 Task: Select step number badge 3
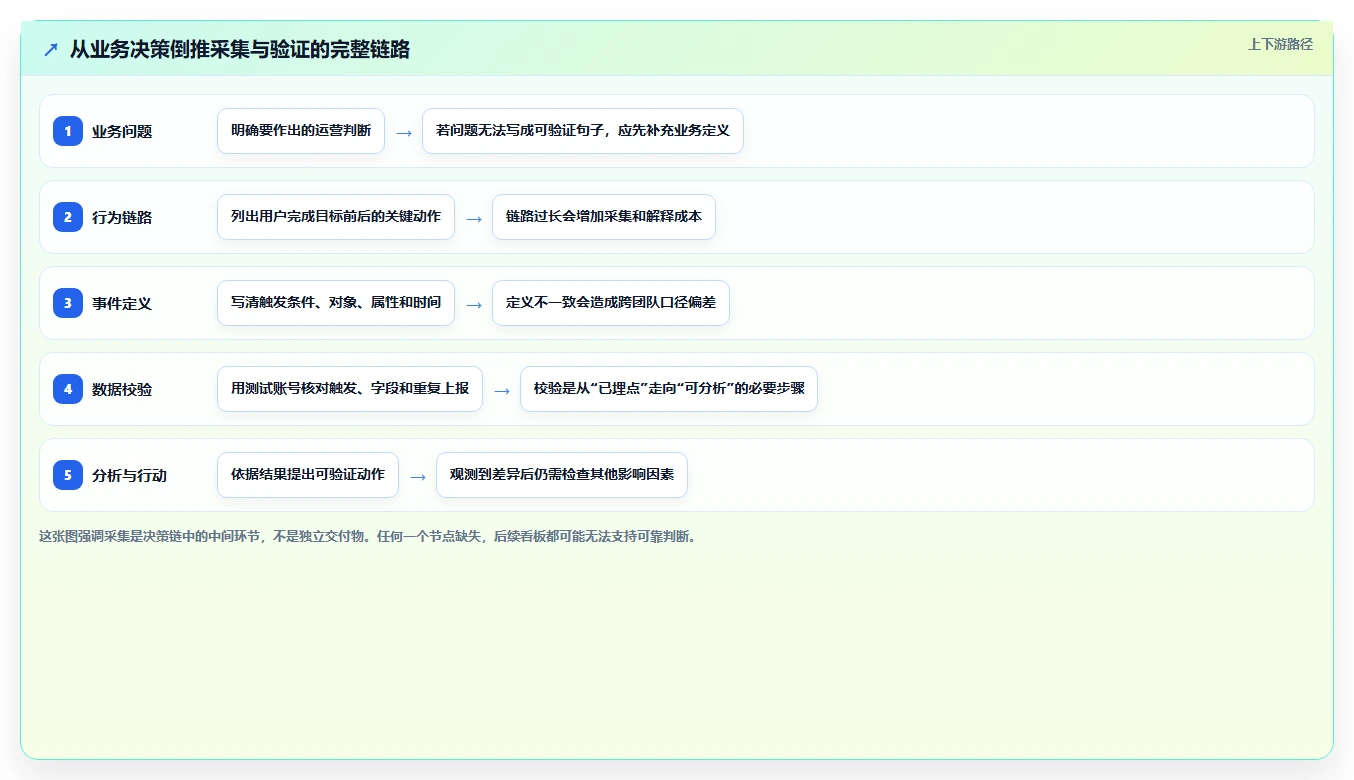[x=68, y=303]
